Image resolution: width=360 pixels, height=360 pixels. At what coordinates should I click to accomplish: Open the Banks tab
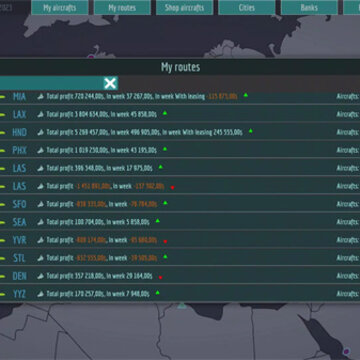pyautogui.click(x=309, y=7)
